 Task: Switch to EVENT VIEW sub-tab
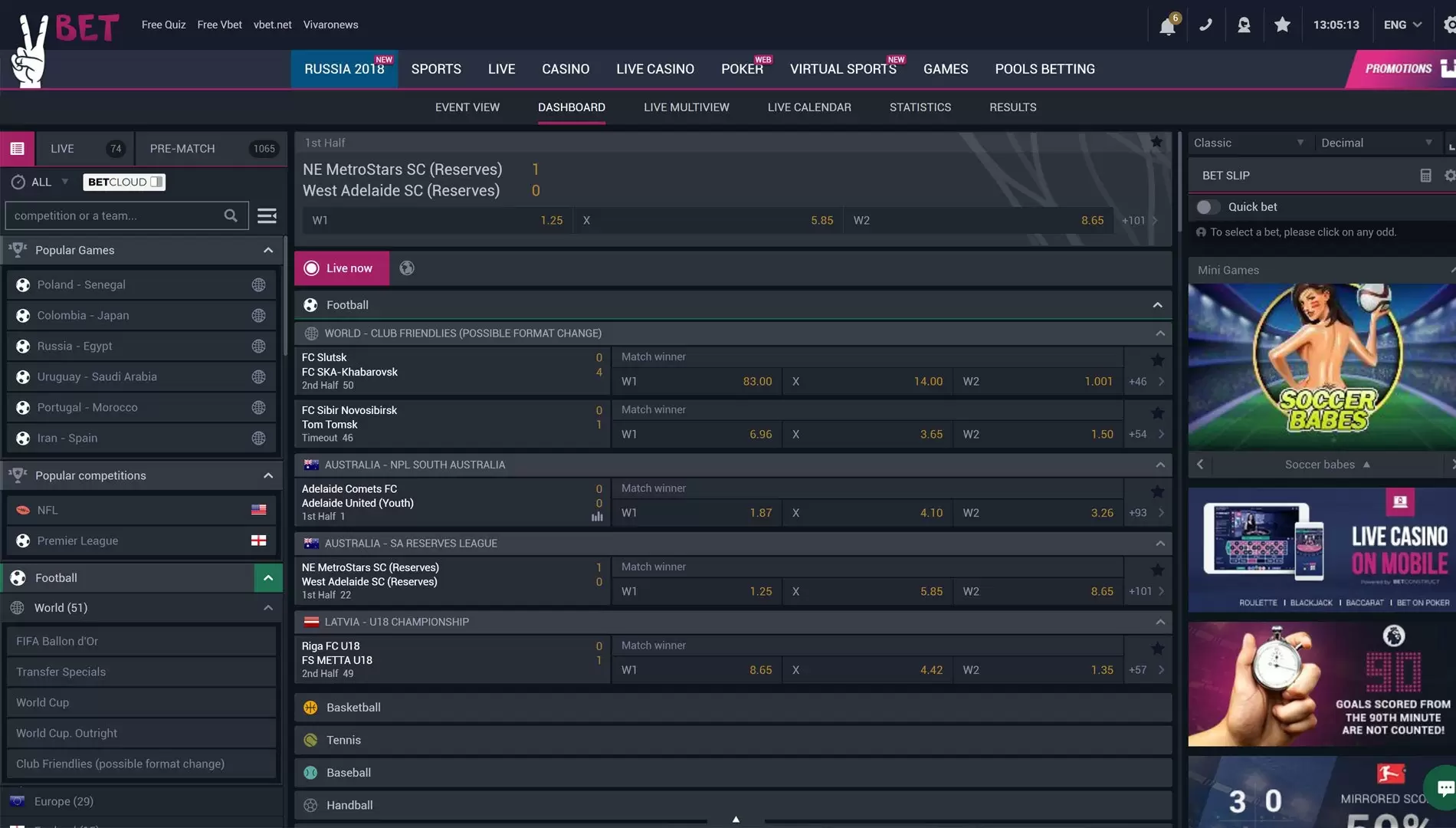point(467,107)
